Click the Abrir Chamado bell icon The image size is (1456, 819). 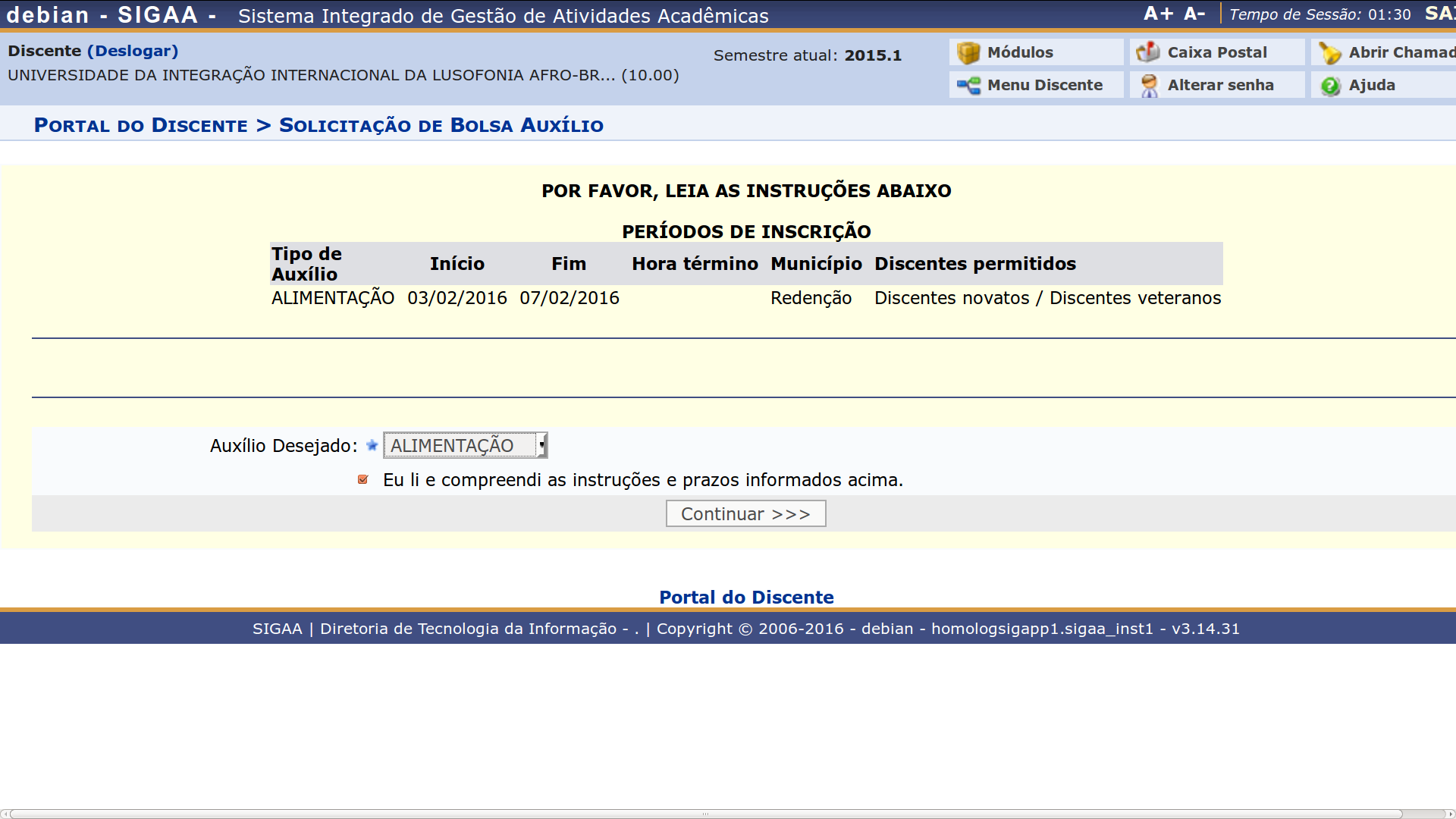[x=1329, y=52]
